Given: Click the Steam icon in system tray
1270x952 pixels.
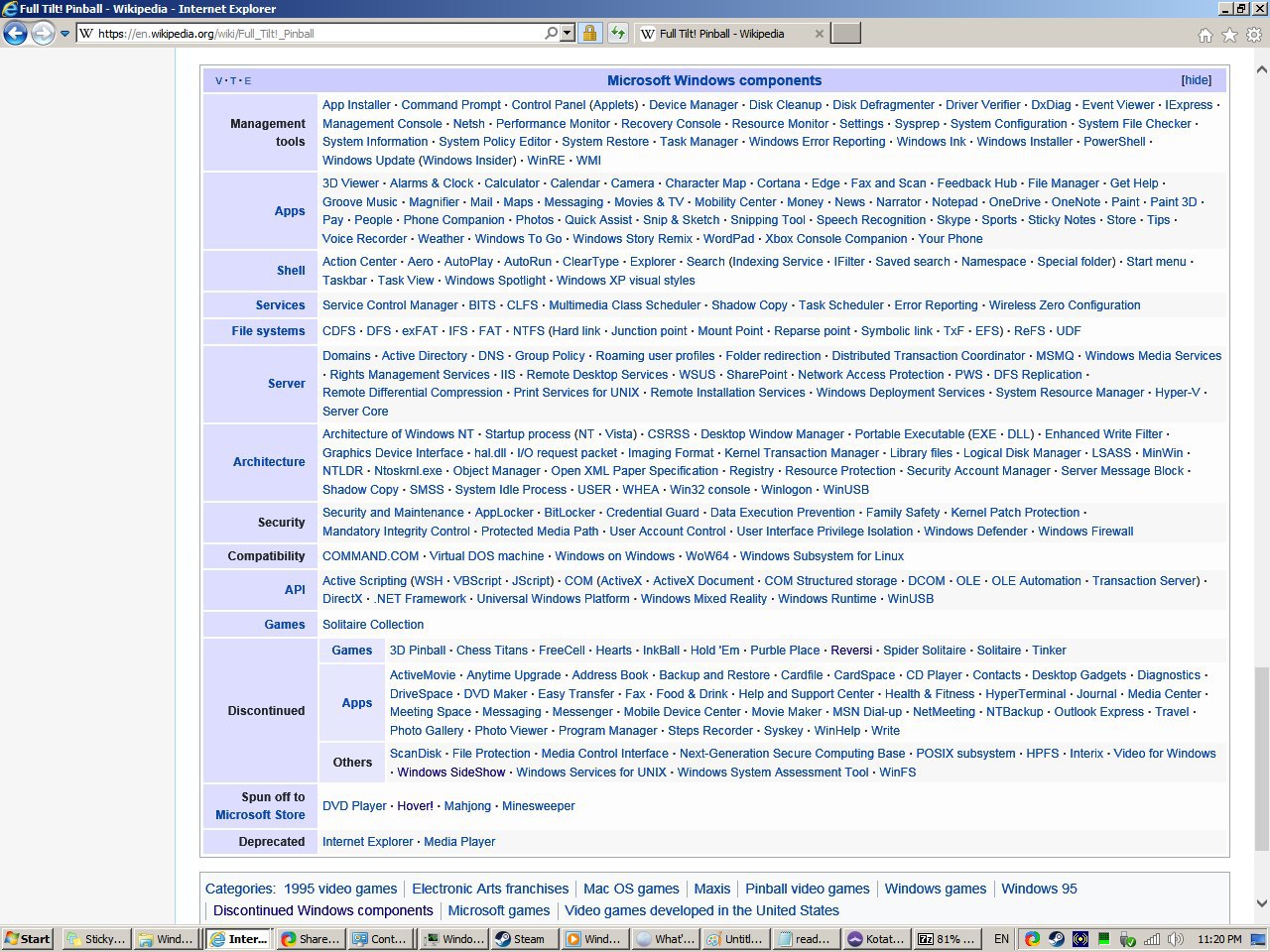Looking at the screenshot, I should pyautogui.click(x=1057, y=939).
